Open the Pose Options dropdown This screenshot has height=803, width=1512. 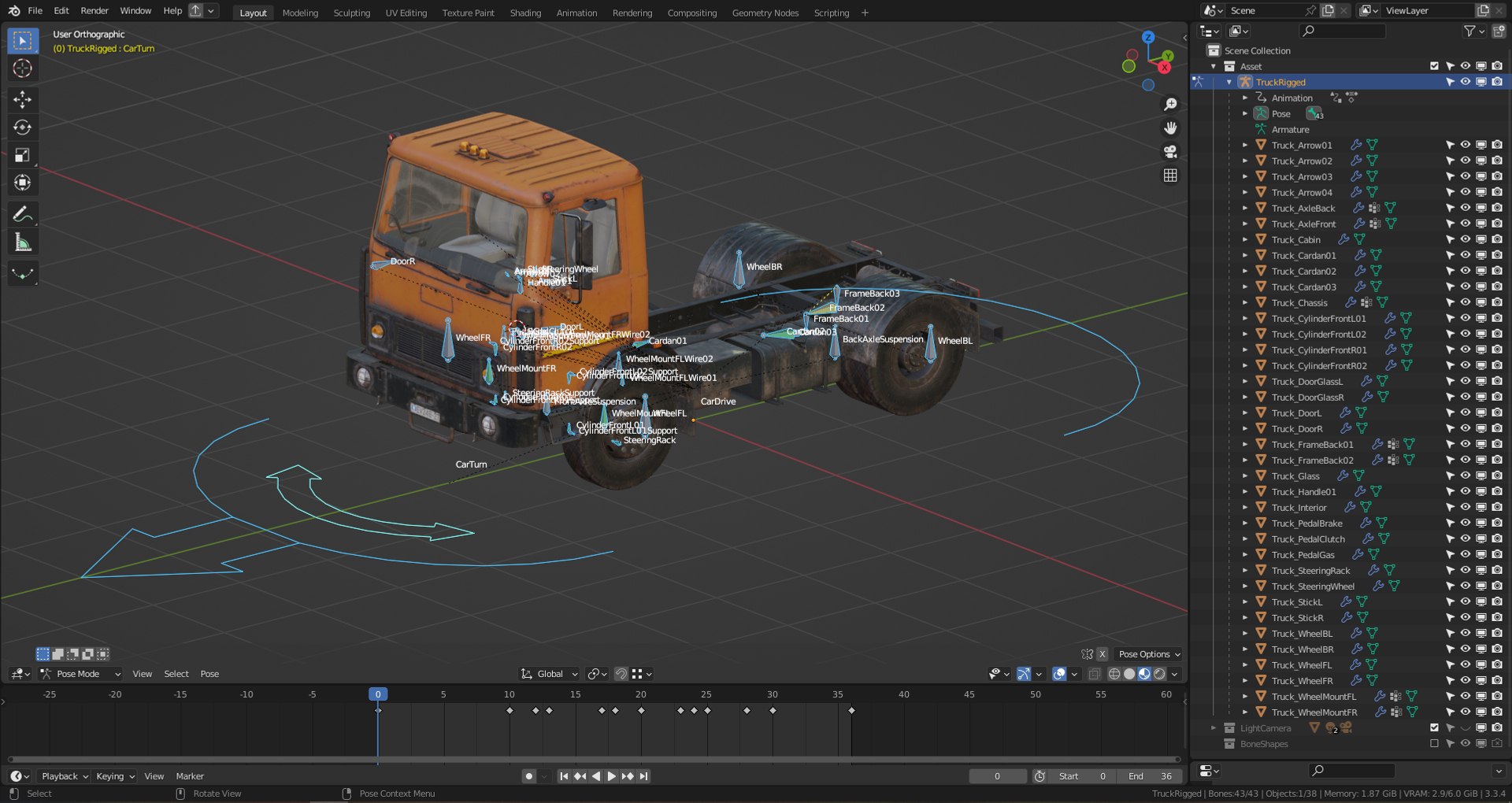coord(1150,654)
